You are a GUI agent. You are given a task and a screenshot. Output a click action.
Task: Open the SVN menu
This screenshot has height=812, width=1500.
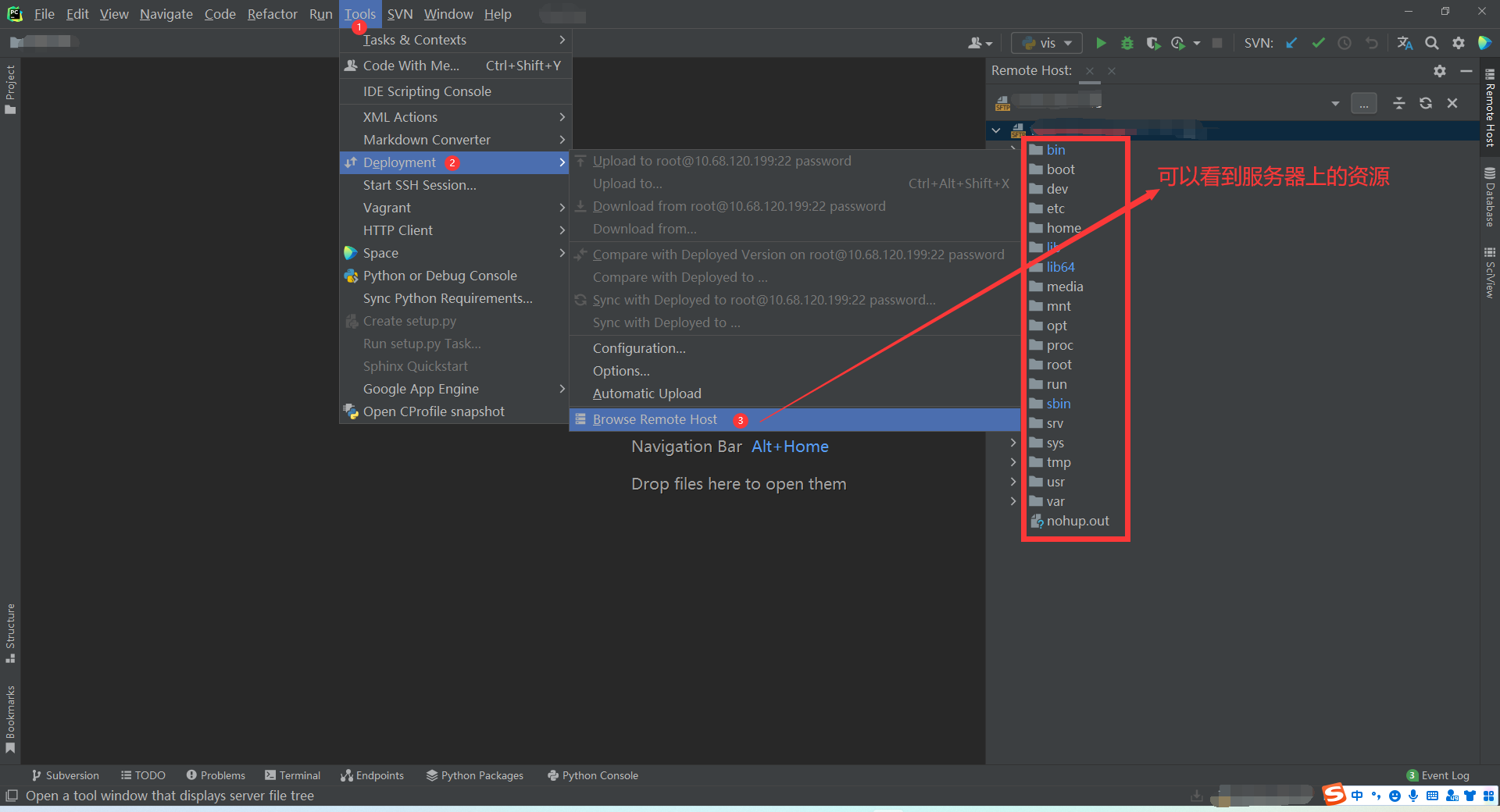pyautogui.click(x=399, y=14)
